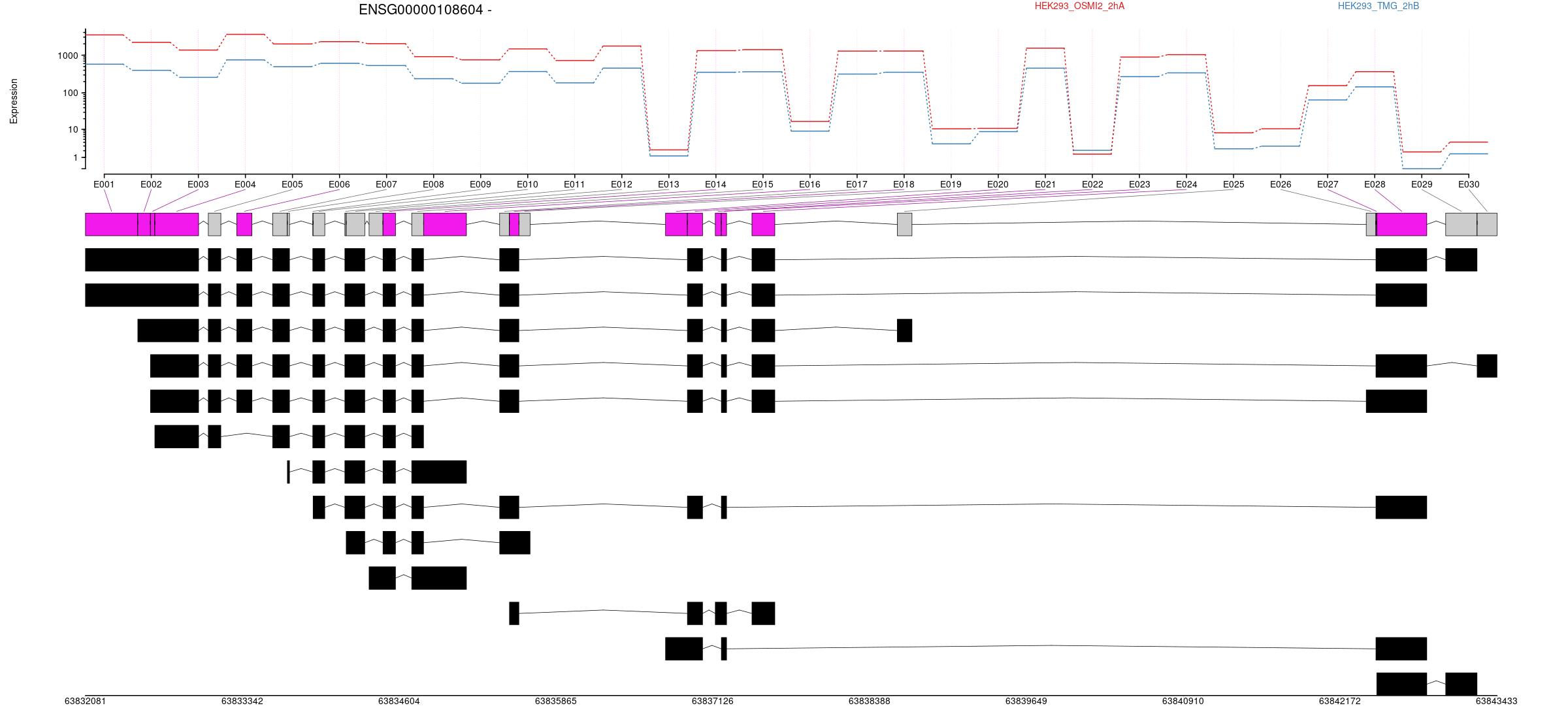Click genomic coordinate 63843433
The image size is (1568, 712).
pyautogui.click(x=1497, y=701)
